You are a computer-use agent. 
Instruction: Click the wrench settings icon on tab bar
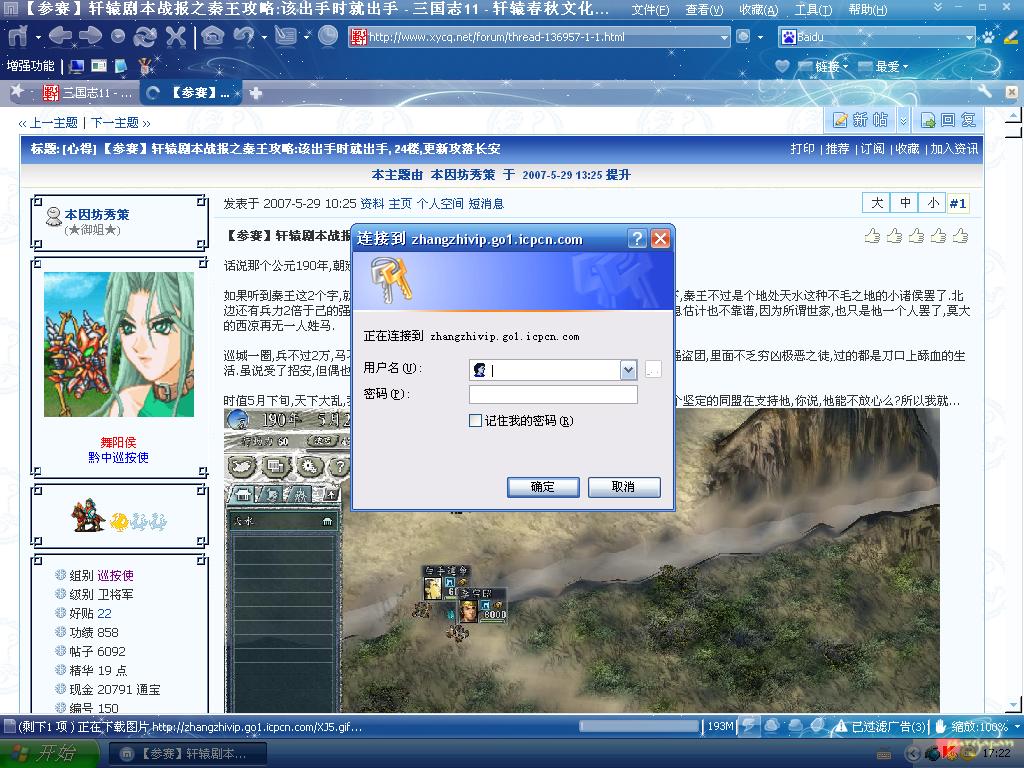pyautogui.click(x=985, y=91)
